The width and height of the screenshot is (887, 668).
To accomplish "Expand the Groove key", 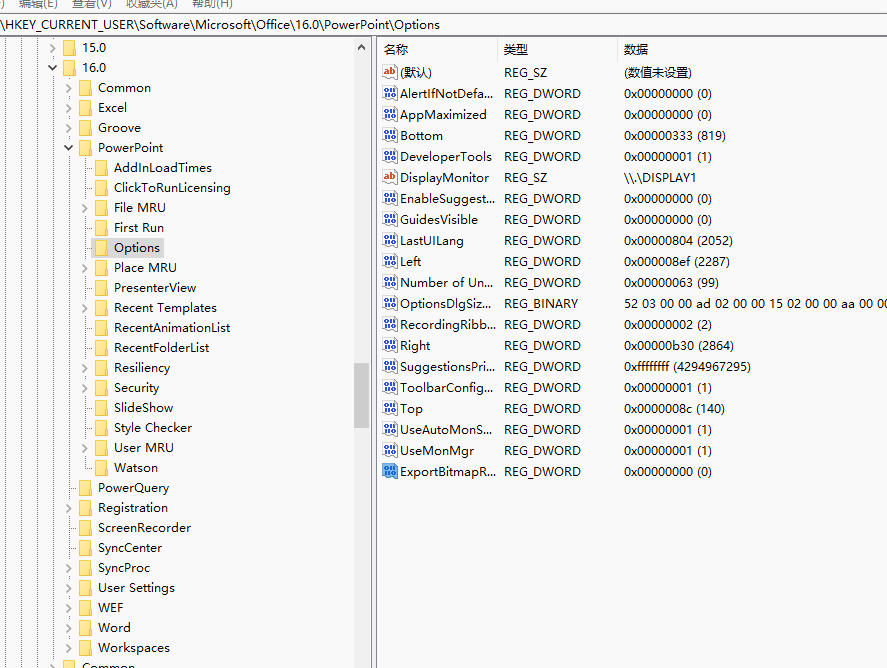I will coord(68,128).
